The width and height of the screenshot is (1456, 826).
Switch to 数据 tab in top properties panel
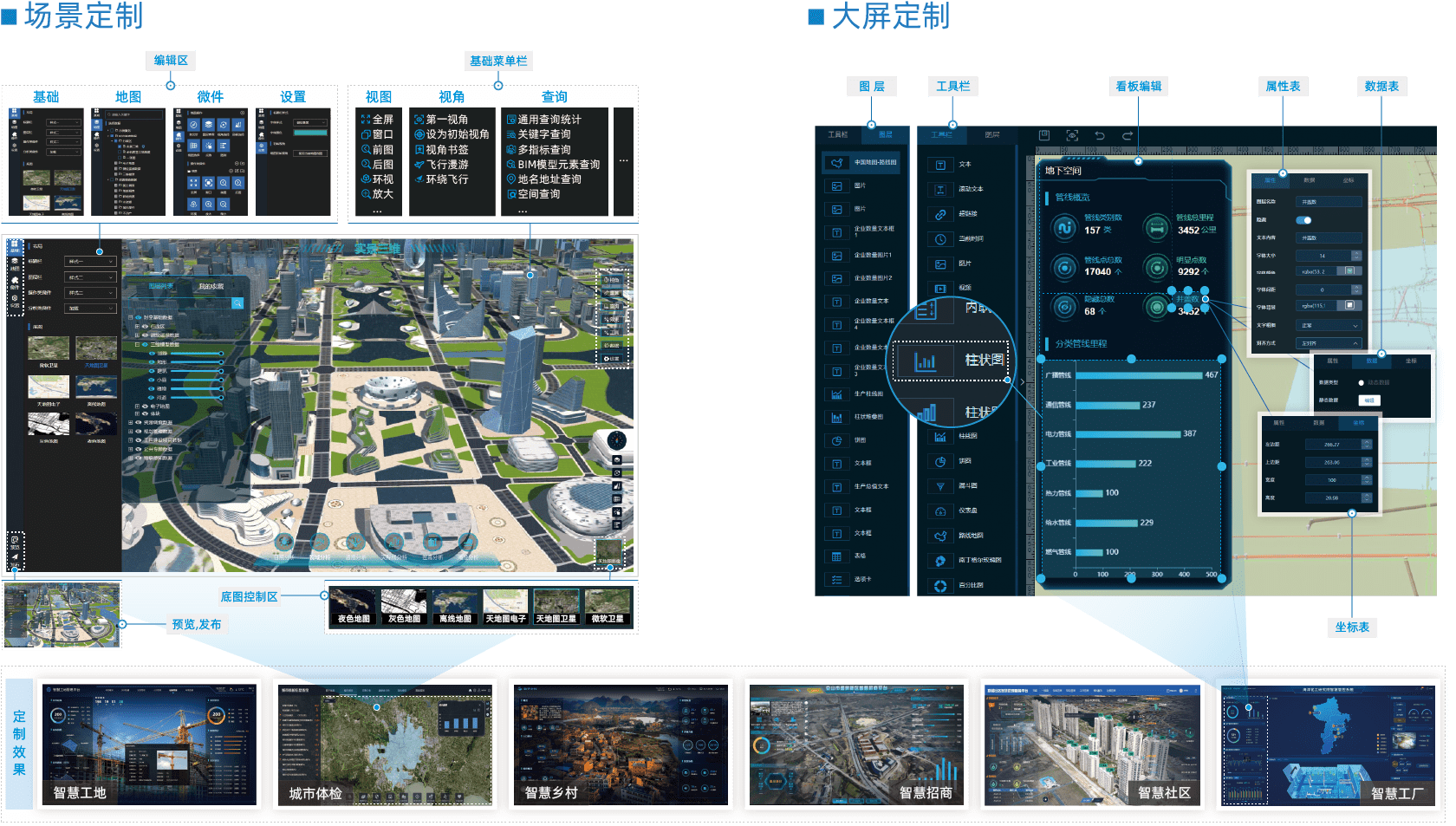tap(1310, 180)
